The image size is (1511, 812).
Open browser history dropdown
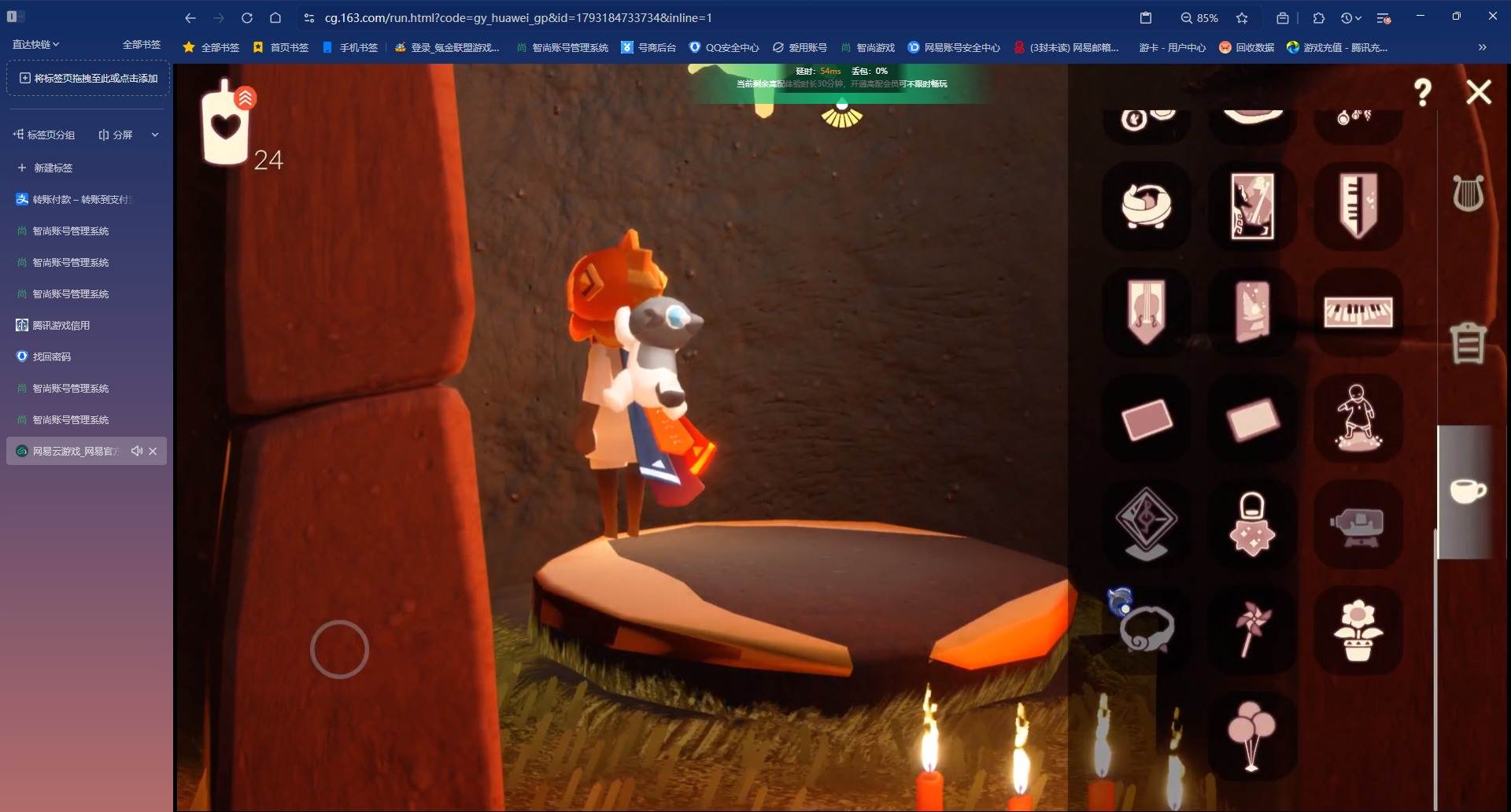click(1350, 17)
